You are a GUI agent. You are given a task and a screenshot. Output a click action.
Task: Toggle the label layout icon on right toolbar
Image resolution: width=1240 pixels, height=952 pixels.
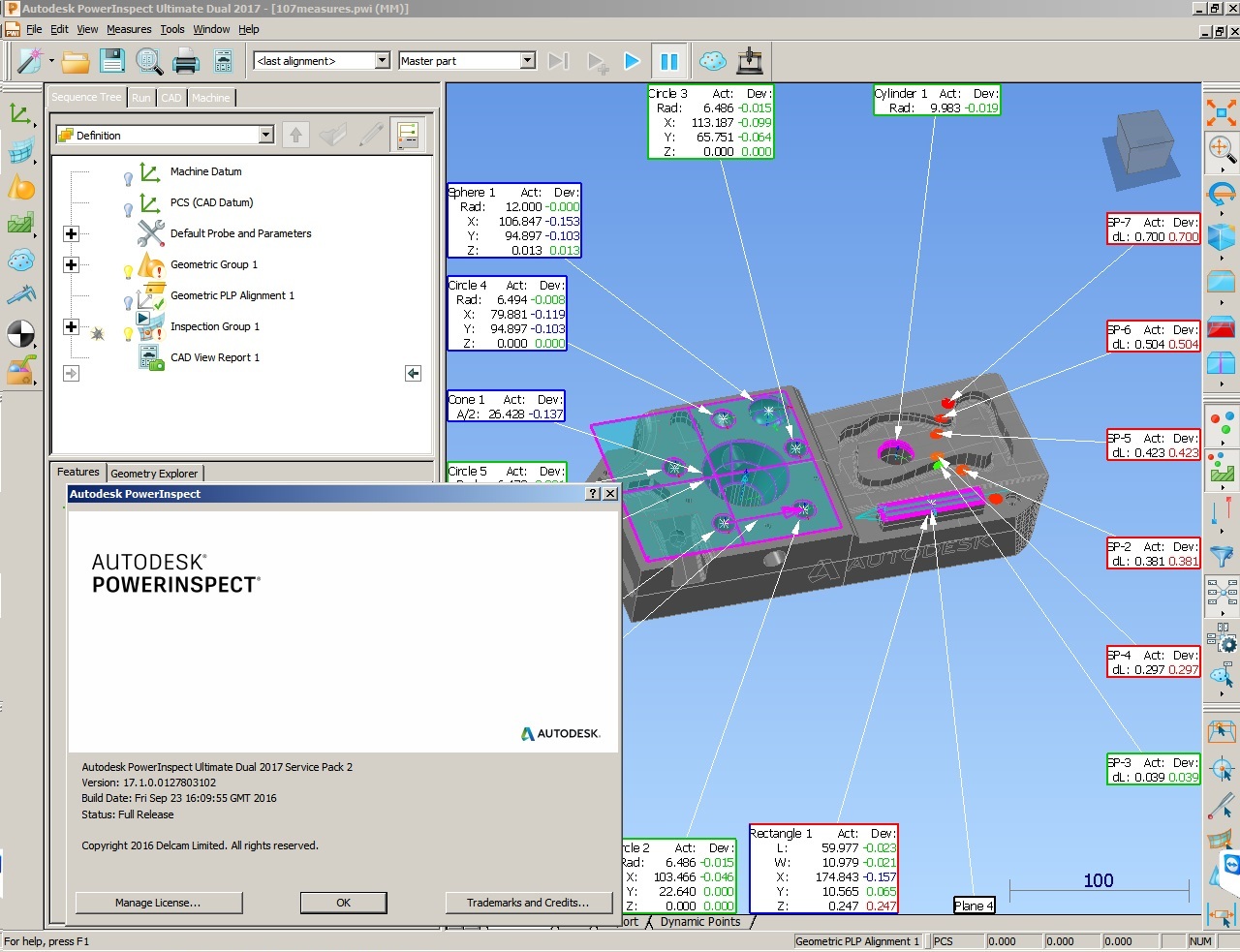tap(1221, 591)
